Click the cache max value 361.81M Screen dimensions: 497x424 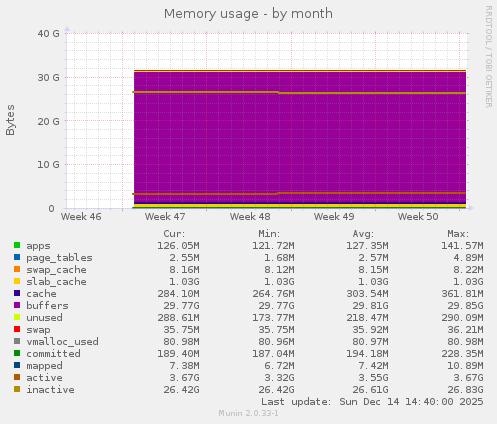click(462, 294)
